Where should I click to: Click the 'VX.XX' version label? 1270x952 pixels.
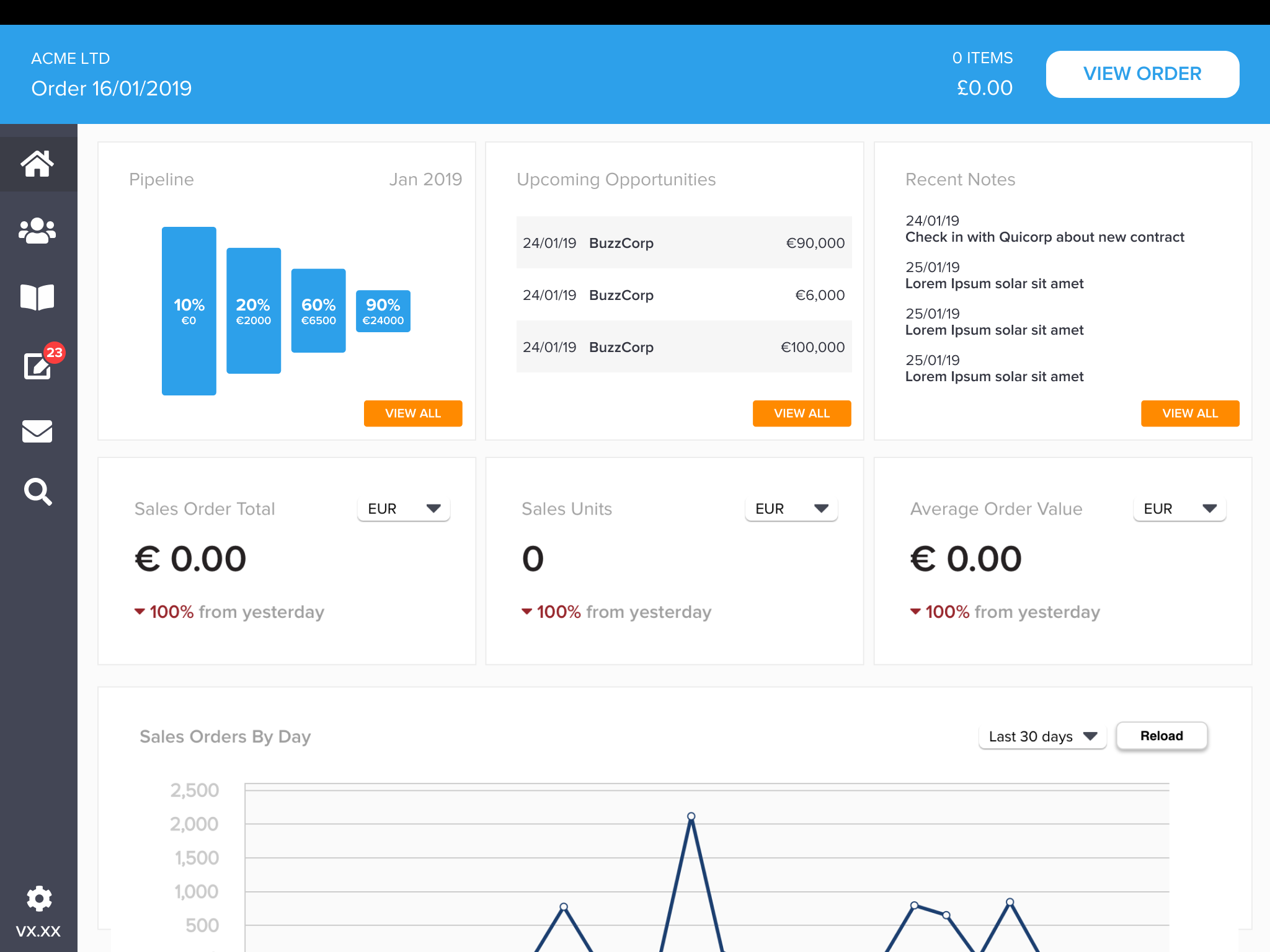[38, 931]
